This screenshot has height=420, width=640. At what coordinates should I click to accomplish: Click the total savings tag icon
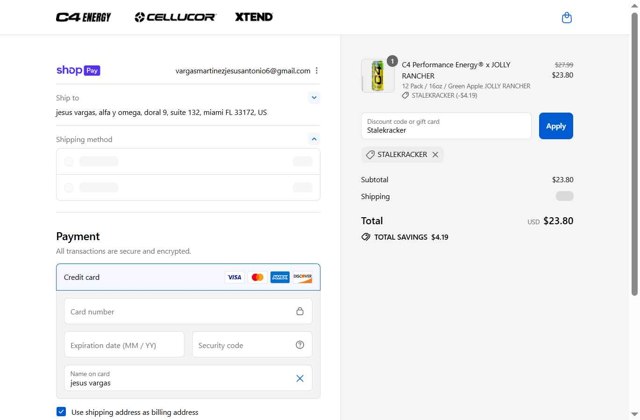tap(365, 237)
